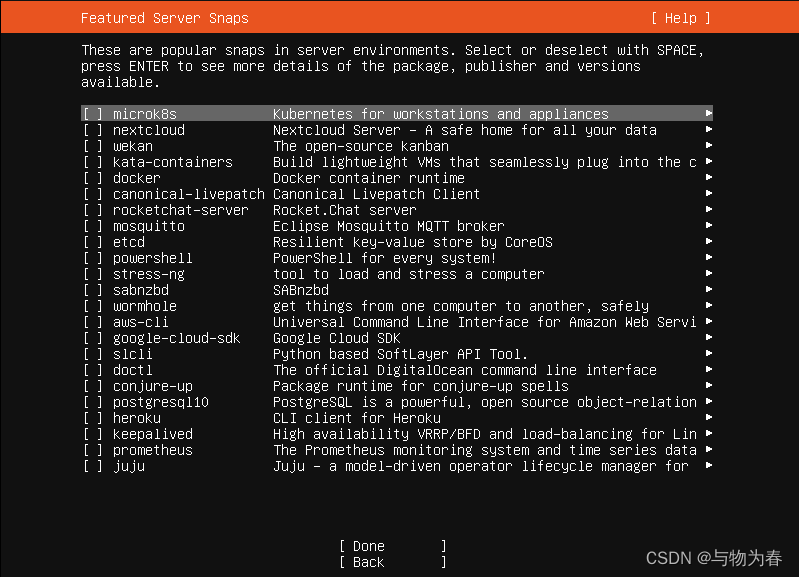Expand details arrow for juju row

click(x=708, y=465)
